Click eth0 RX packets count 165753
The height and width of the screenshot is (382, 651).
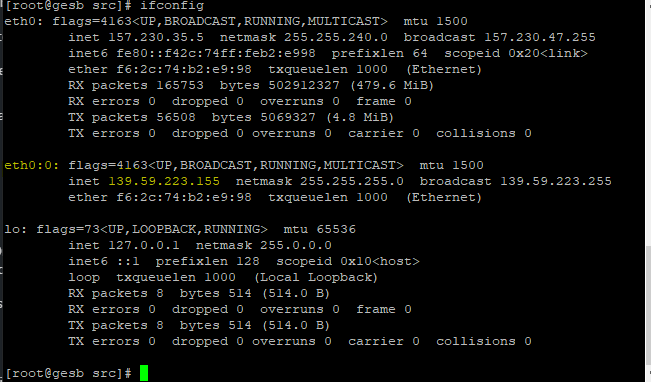[x=180, y=85]
